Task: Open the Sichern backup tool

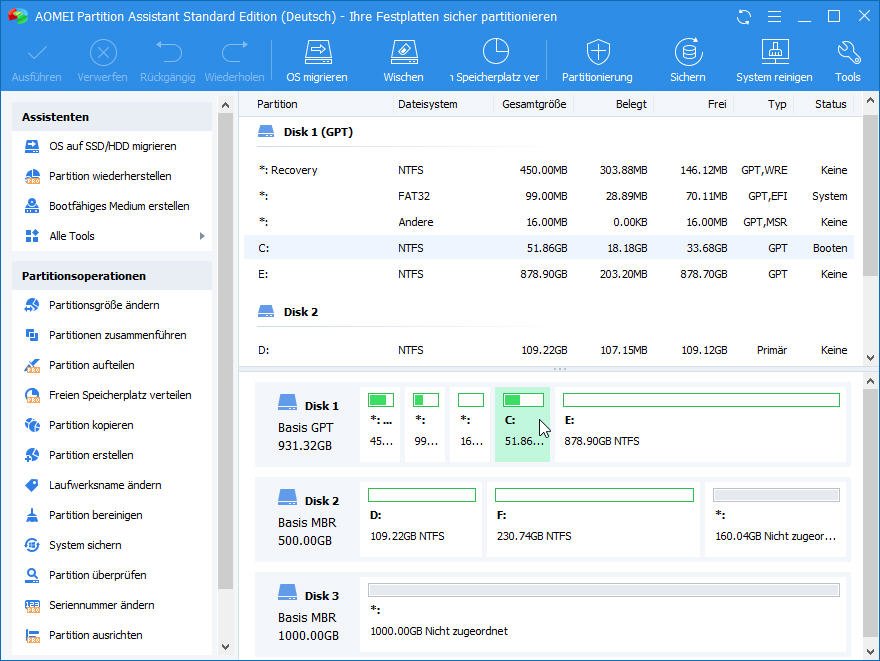Action: (x=687, y=60)
